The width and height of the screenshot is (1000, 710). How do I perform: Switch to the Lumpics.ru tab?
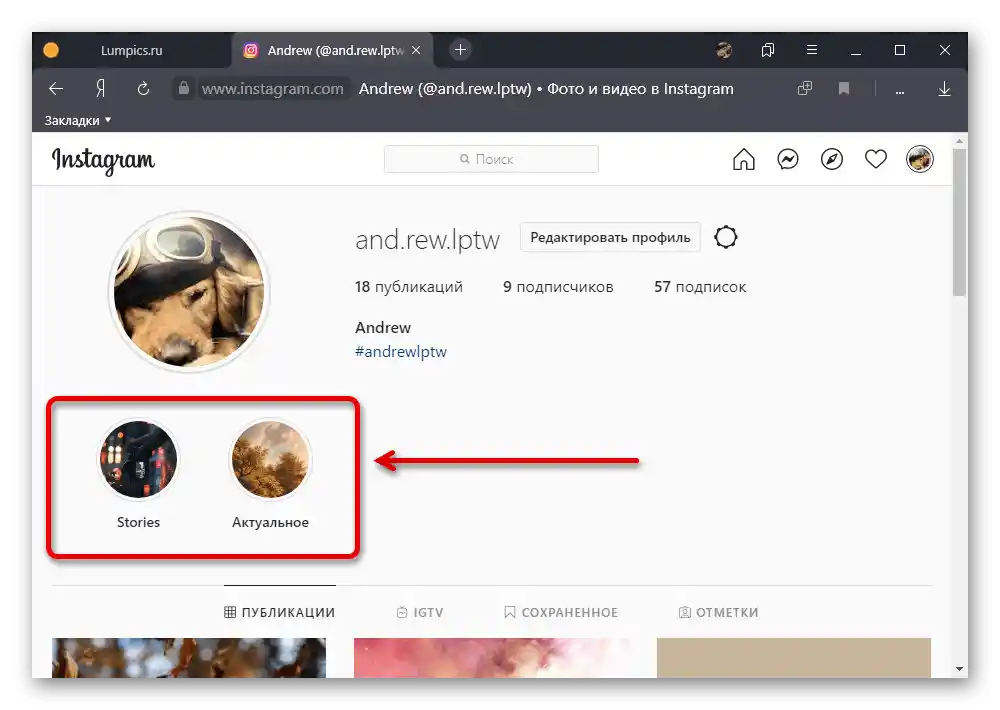tap(131, 50)
